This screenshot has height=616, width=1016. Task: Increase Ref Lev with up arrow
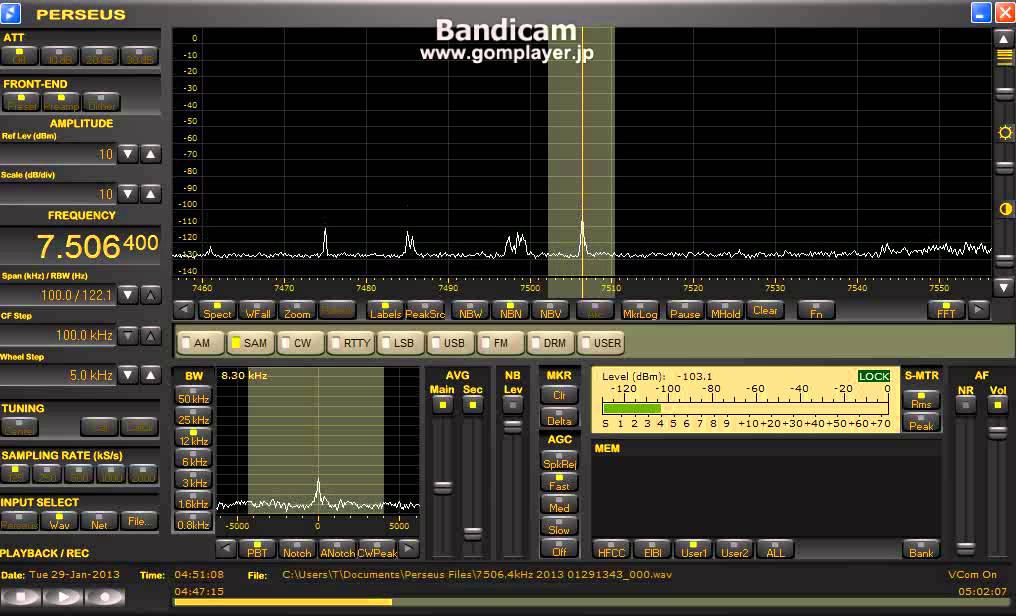[x=150, y=154]
